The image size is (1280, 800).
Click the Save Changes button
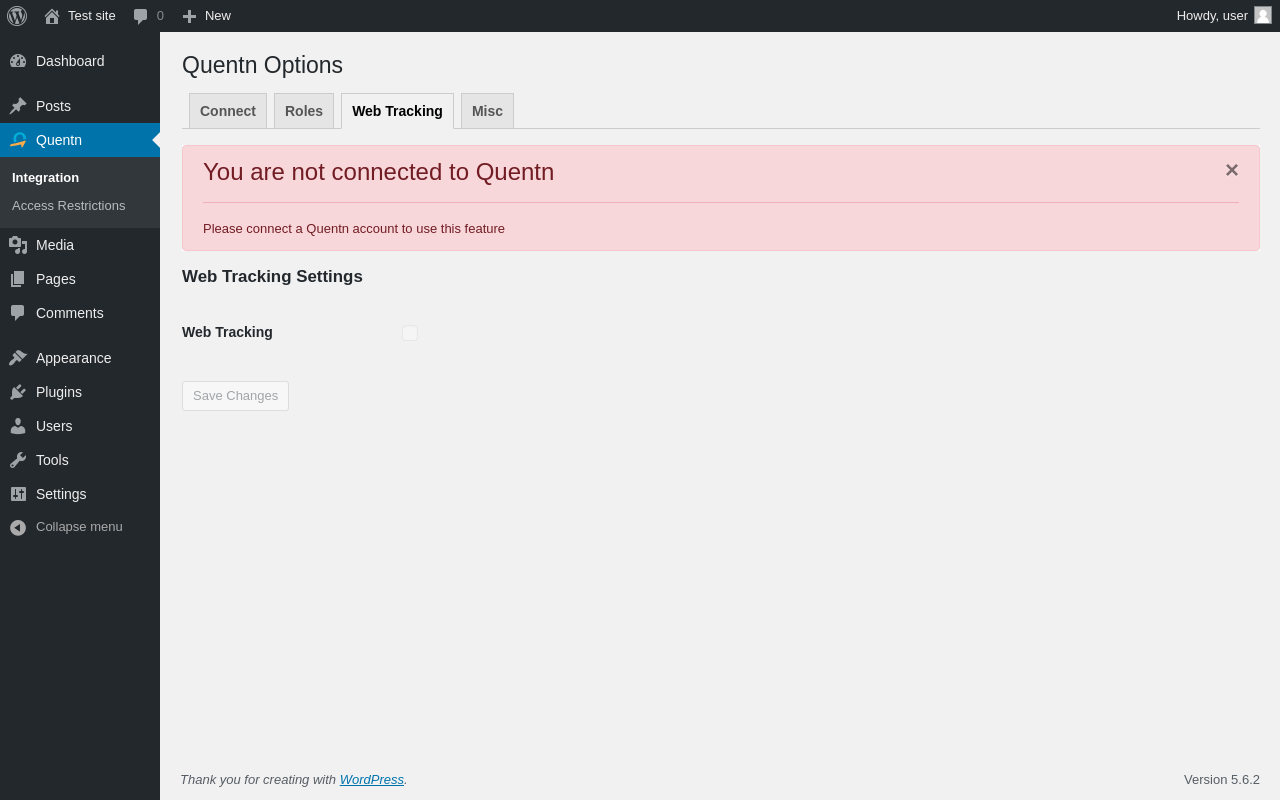[x=235, y=396]
